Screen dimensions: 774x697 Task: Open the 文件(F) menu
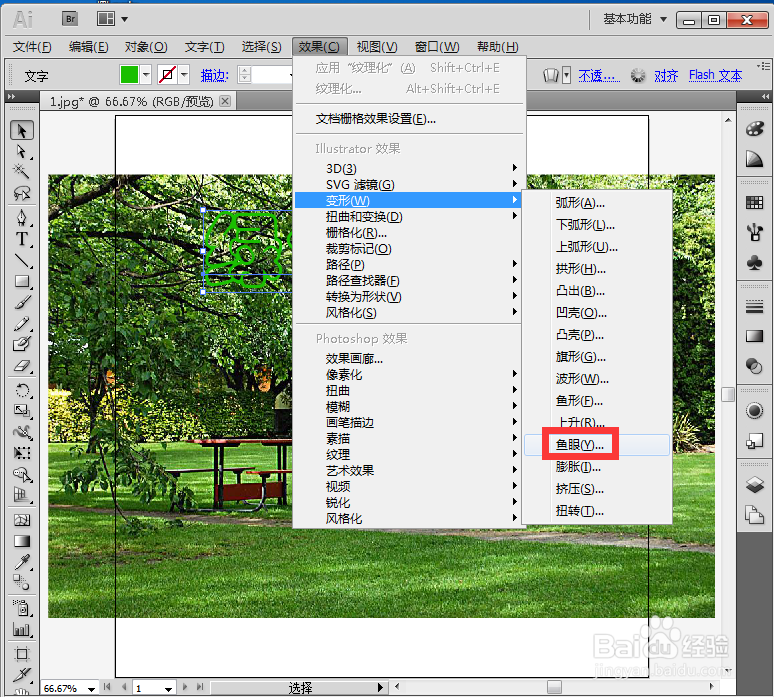coord(32,47)
